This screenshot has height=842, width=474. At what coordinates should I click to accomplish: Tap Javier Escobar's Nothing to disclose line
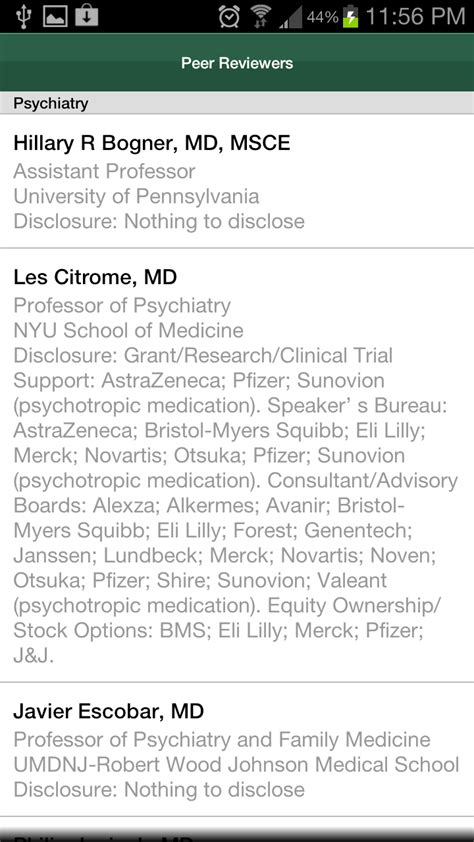pos(159,790)
